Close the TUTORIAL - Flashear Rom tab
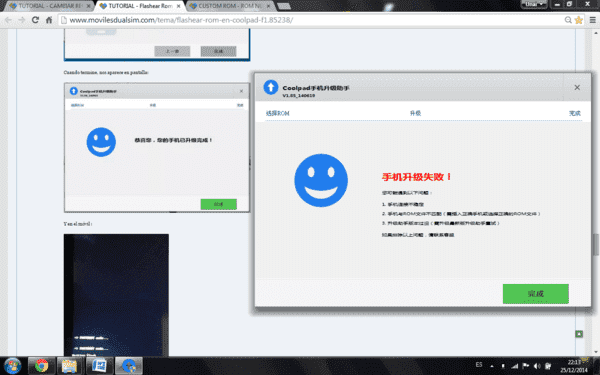The image size is (600, 375). (178, 6)
